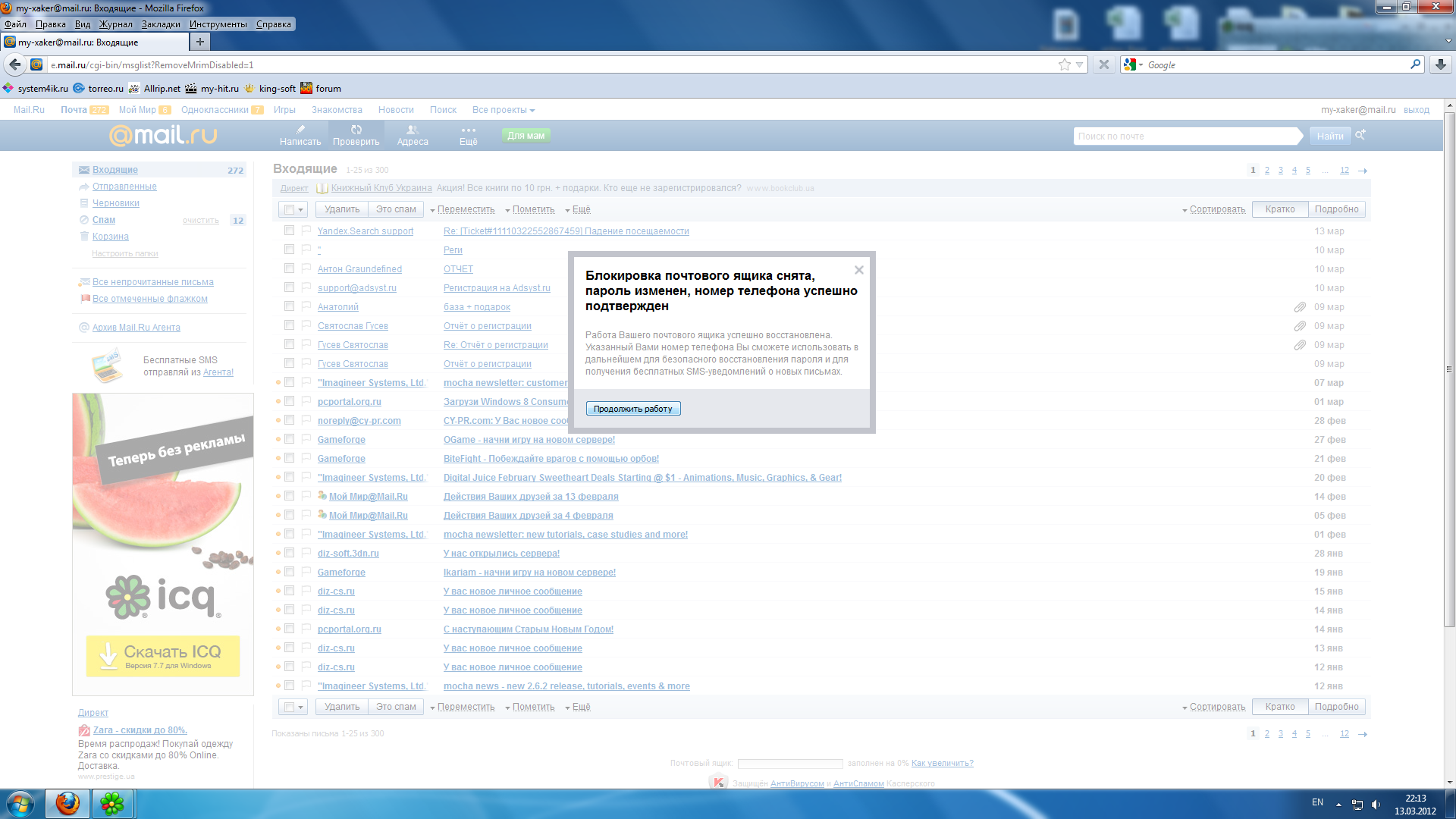The width and height of the screenshot is (1456, 819).
Task: Click the search magnifier in Google box
Action: [x=1415, y=64]
